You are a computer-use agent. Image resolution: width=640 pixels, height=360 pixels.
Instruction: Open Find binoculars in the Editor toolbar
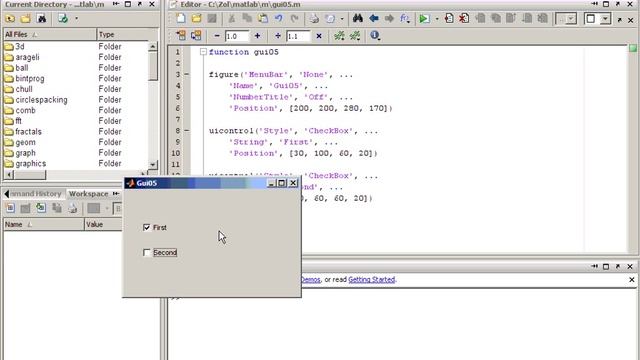coord(358,18)
